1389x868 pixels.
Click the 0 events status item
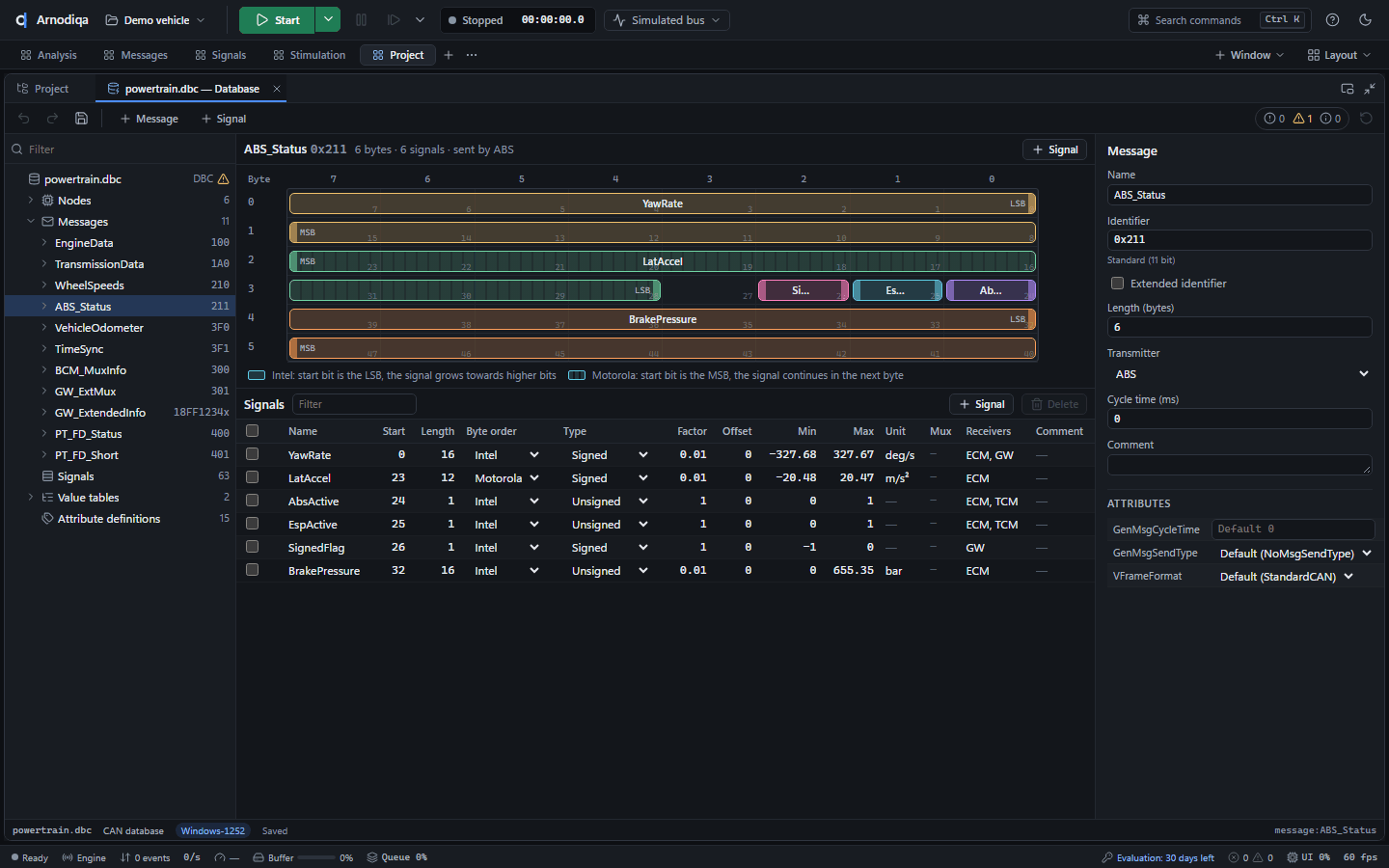145,857
